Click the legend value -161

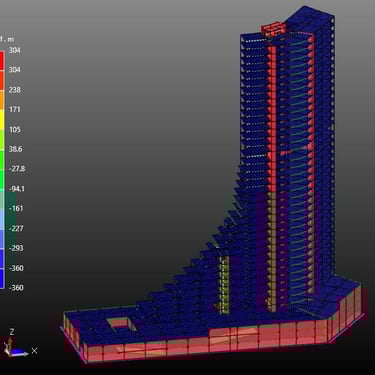[16, 209]
